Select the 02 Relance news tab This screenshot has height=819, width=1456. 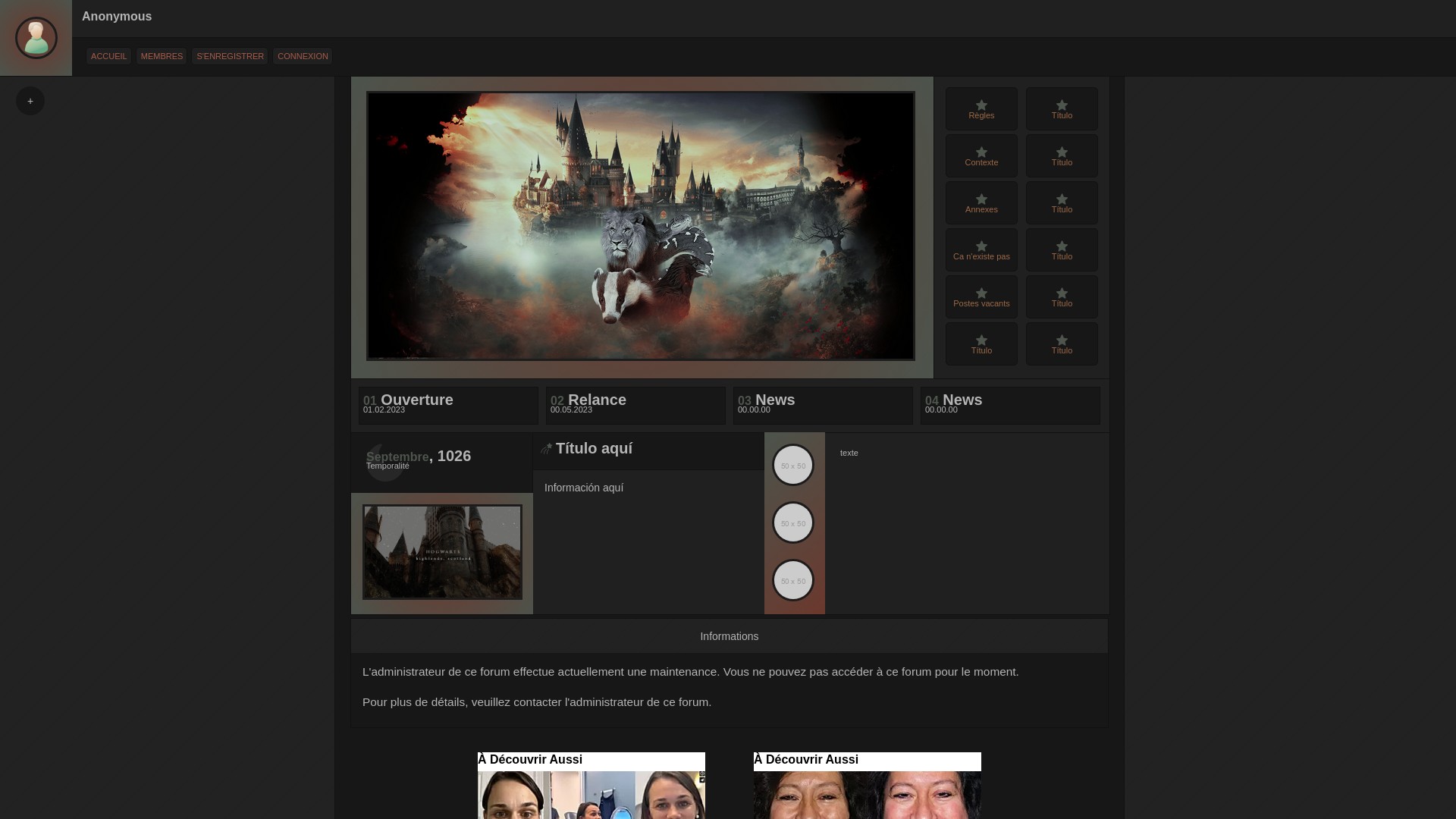(x=635, y=405)
